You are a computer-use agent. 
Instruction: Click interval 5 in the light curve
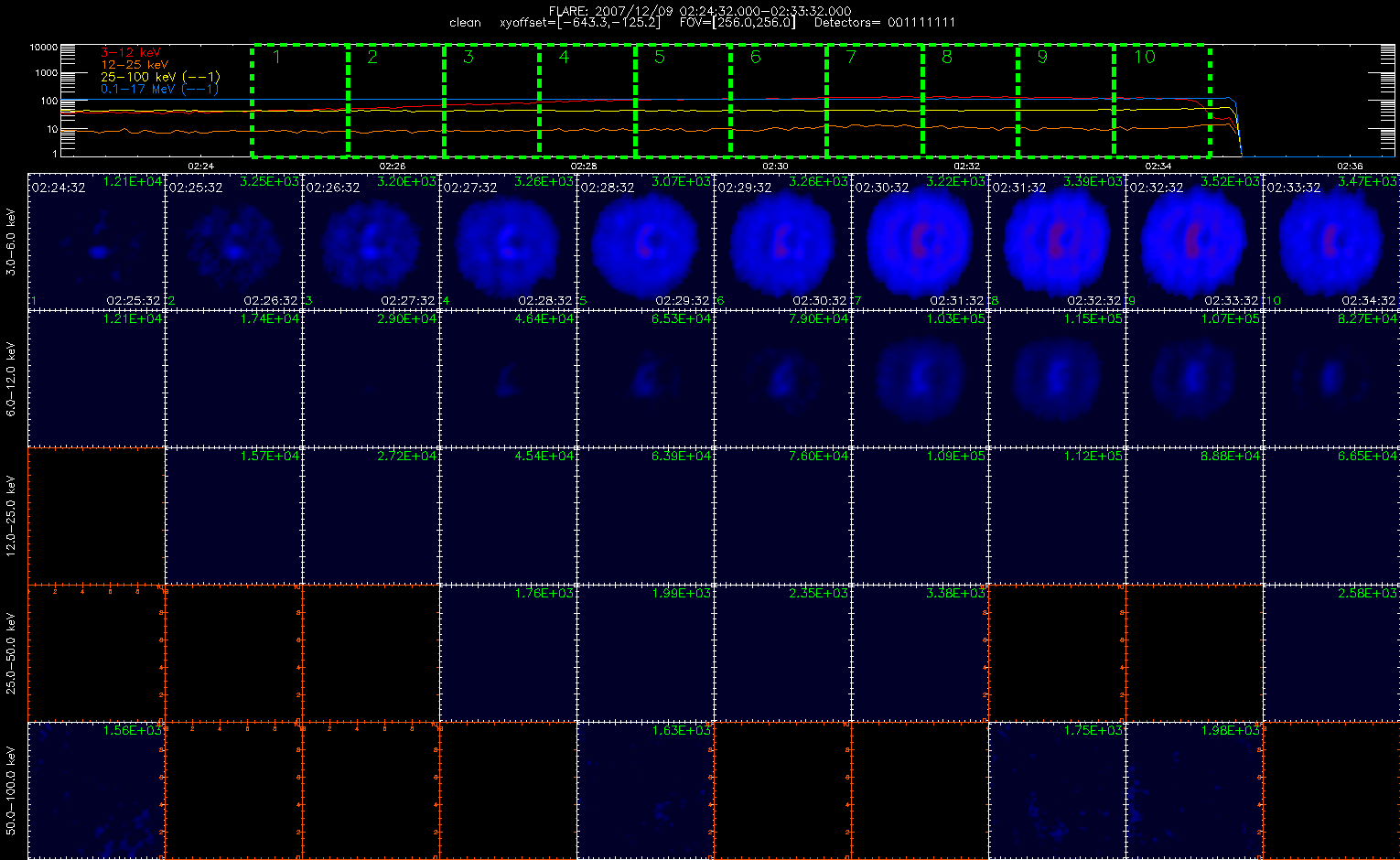[x=683, y=101]
